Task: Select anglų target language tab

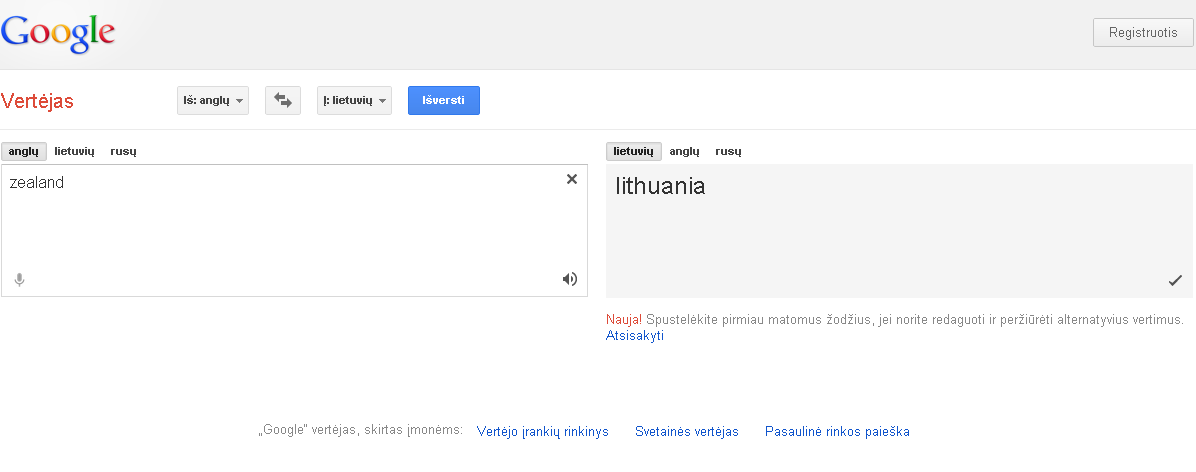Action: click(x=684, y=151)
